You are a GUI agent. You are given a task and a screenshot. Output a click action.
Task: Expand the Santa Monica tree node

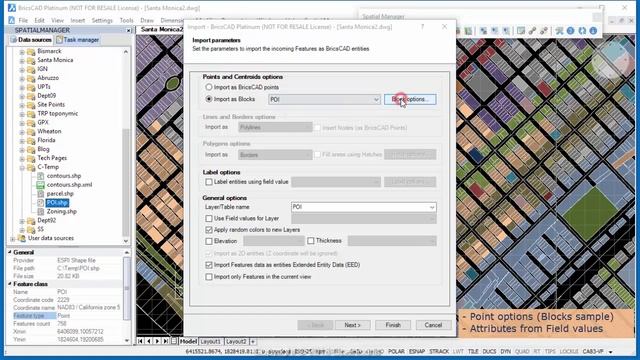pos(22,61)
